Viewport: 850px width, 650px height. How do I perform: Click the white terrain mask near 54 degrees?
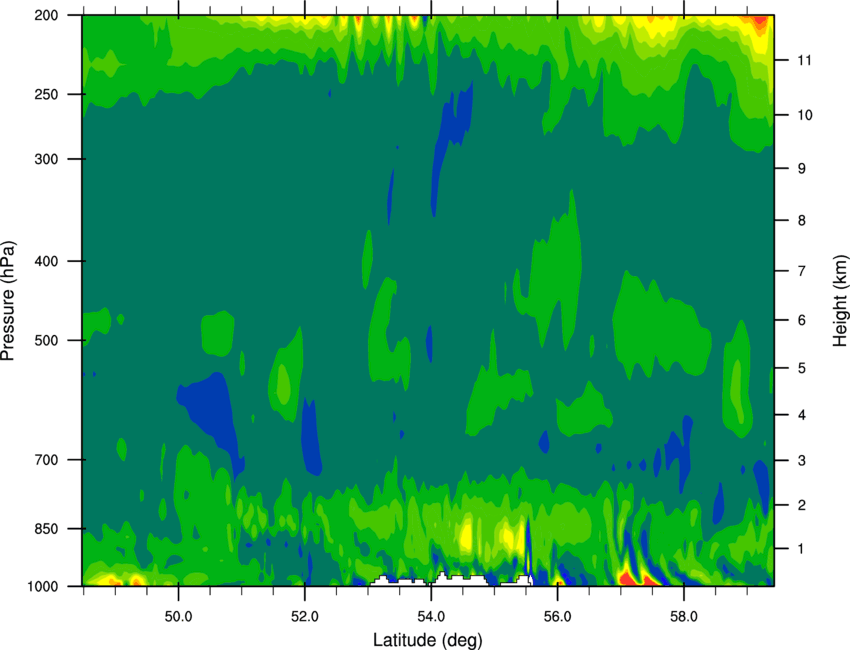click(x=458, y=580)
